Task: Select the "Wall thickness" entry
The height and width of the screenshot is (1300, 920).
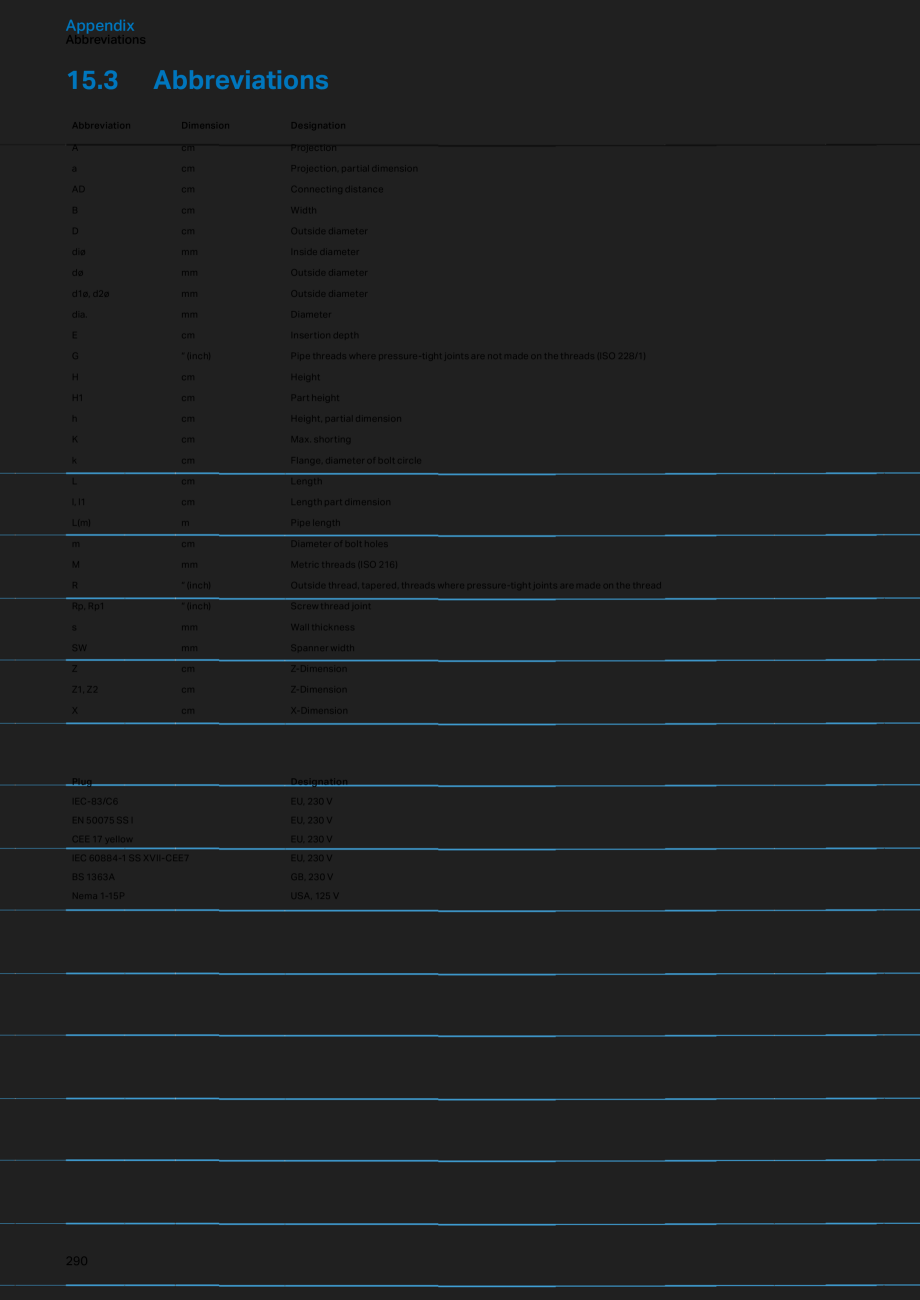Action: [x=322, y=627]
